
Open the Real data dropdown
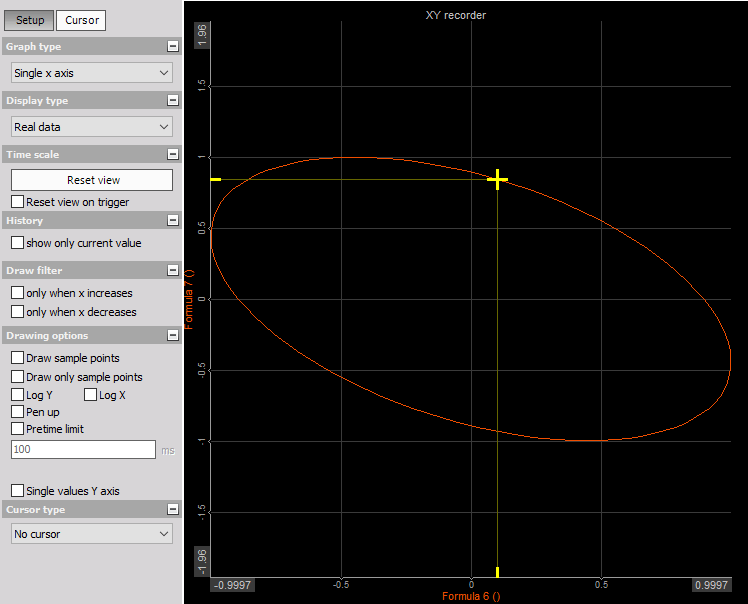[92, 127]
